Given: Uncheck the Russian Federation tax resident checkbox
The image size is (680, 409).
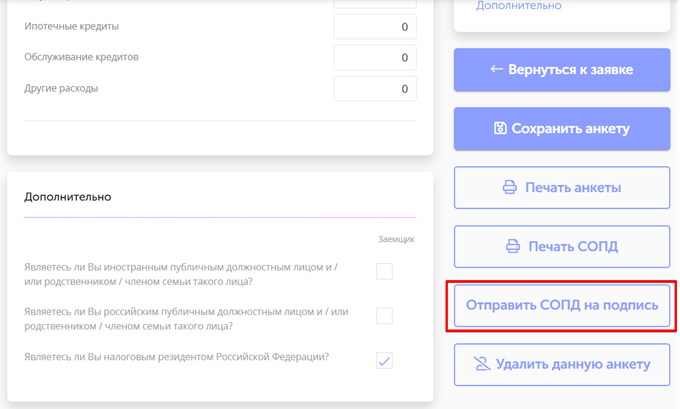Looking at the screenshot, I should tap(384, 360).
